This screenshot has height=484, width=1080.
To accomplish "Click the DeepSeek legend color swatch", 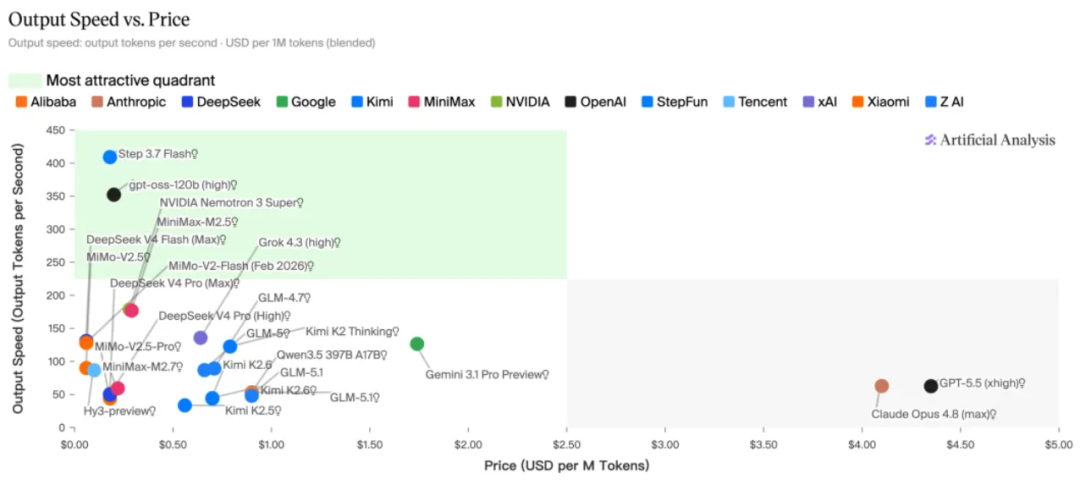I will point(187,102).
